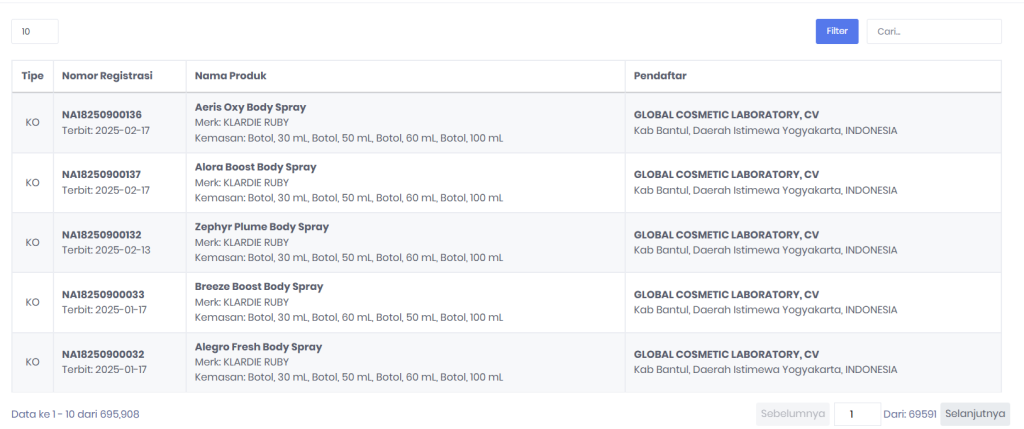This screenshot has height=429, width=1024.
Task: Click the blue Filter button
Action: pyautogui.click(x=836, y=31)
